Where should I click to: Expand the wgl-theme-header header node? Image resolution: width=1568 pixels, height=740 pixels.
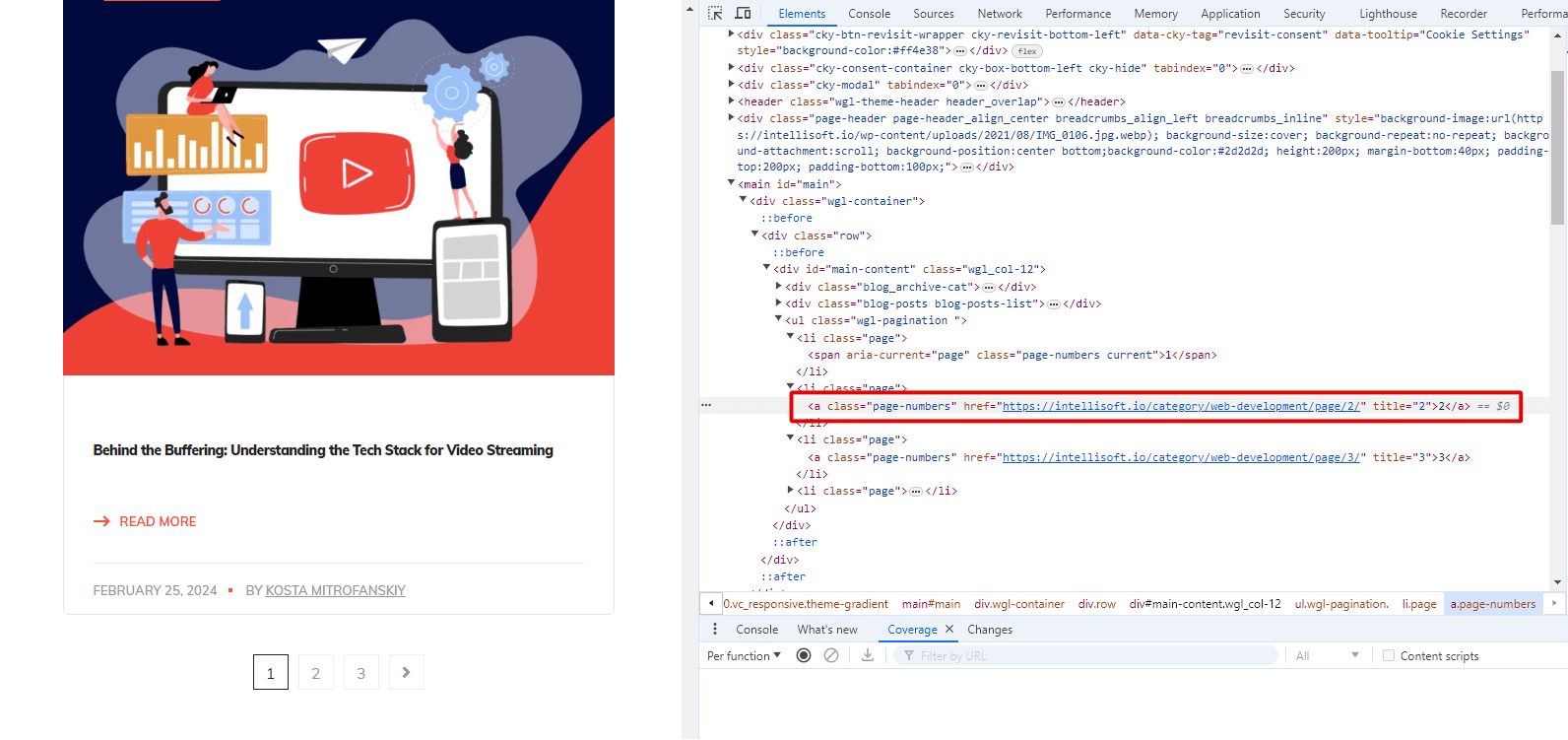731,101
